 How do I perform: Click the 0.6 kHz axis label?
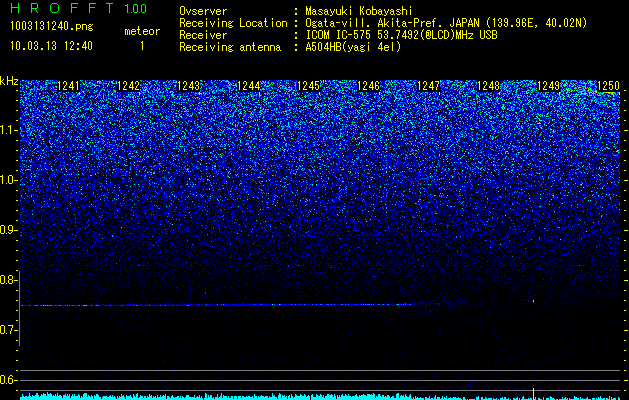pyautogui.click(x=8, y=380)
